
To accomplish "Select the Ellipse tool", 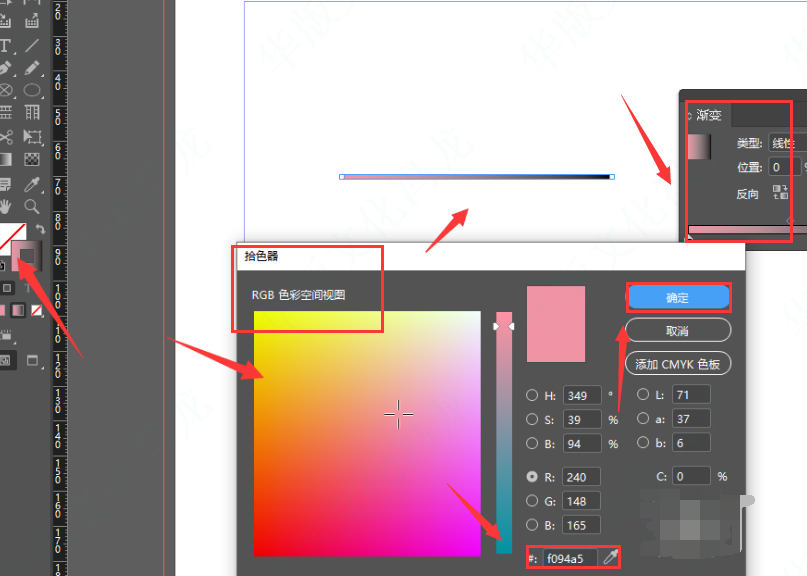I will pos(32,91).
